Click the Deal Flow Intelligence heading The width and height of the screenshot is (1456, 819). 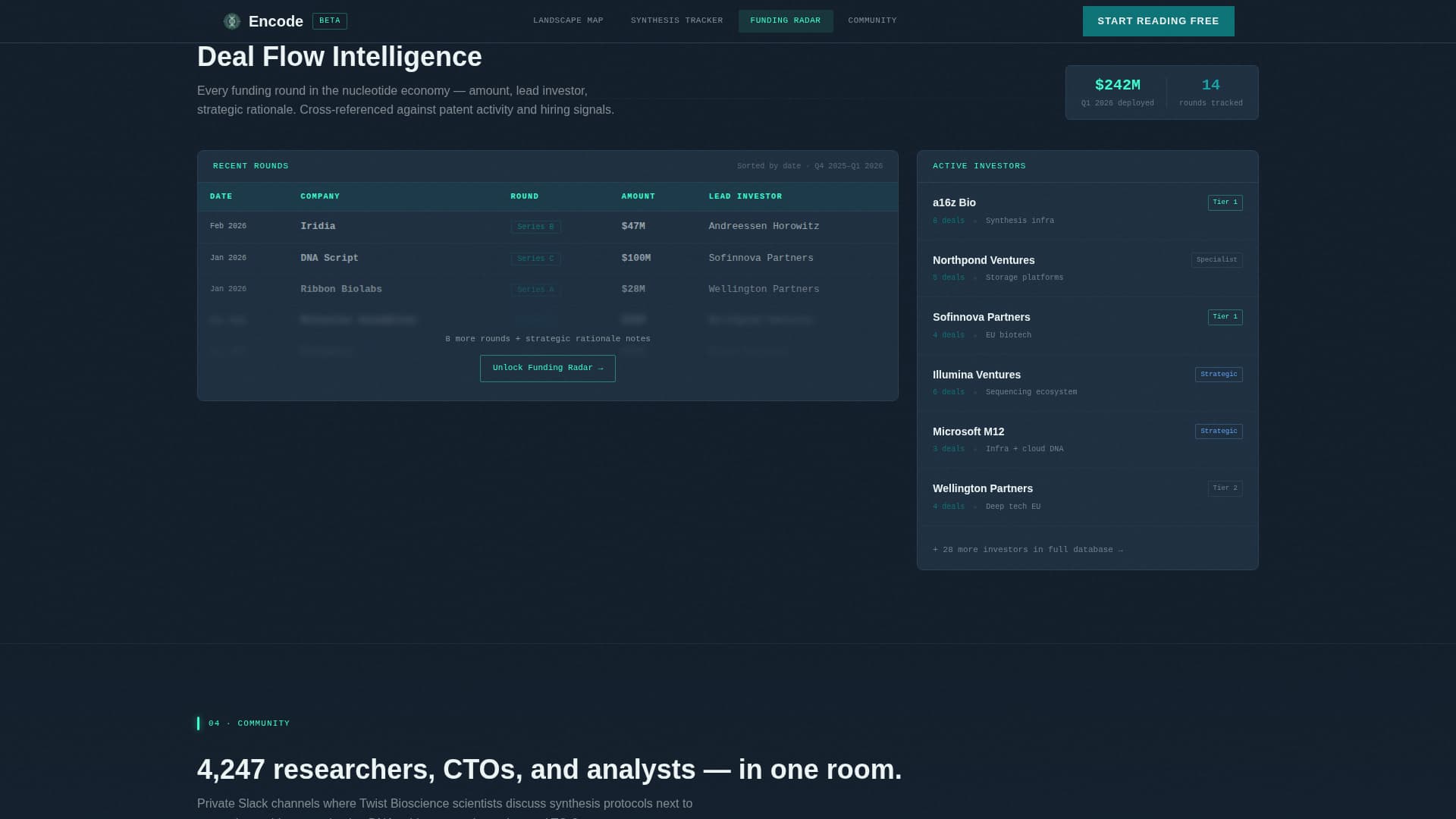coord(340,57)
